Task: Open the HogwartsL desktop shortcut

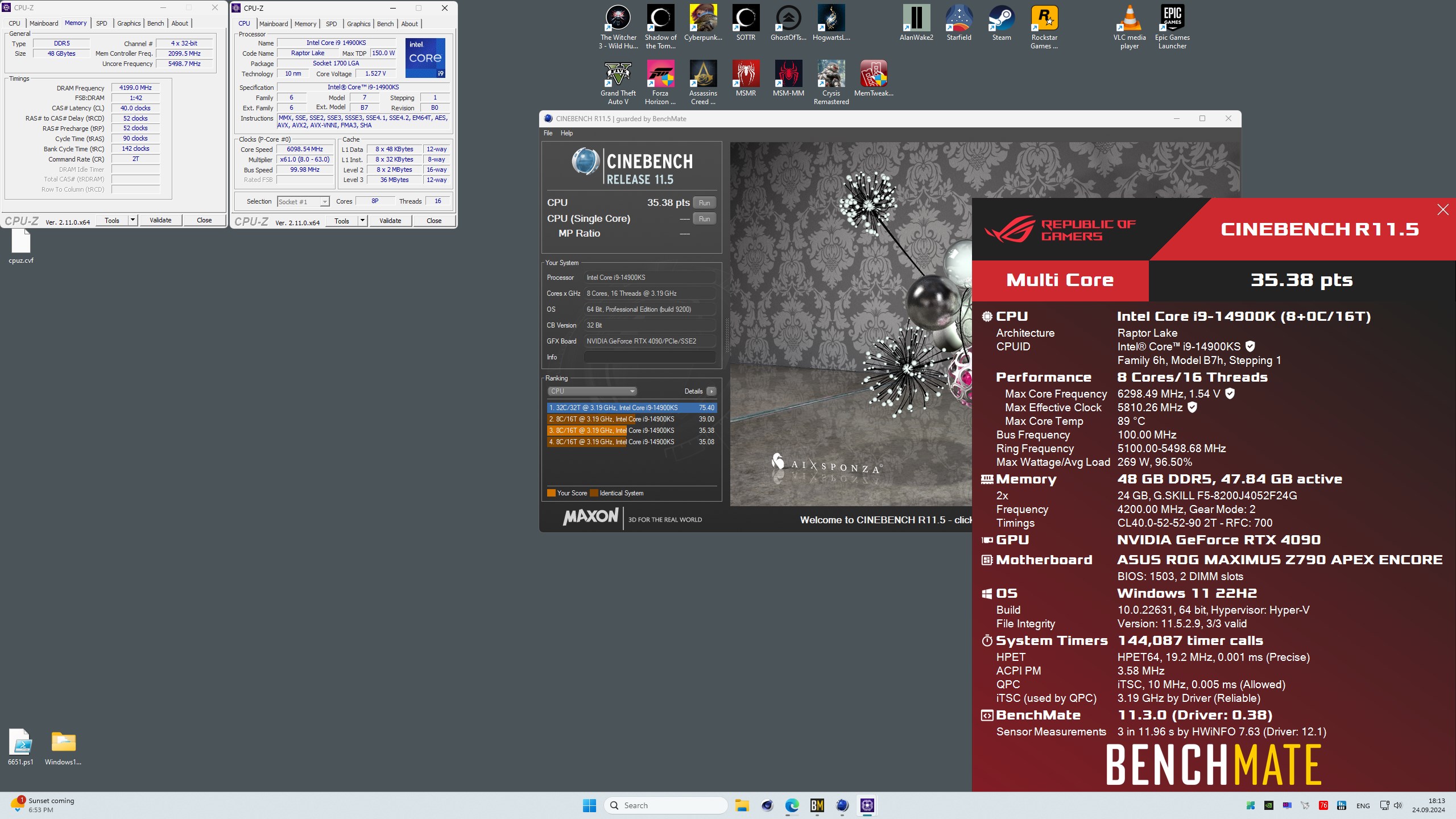Action: tap(831, 23)
